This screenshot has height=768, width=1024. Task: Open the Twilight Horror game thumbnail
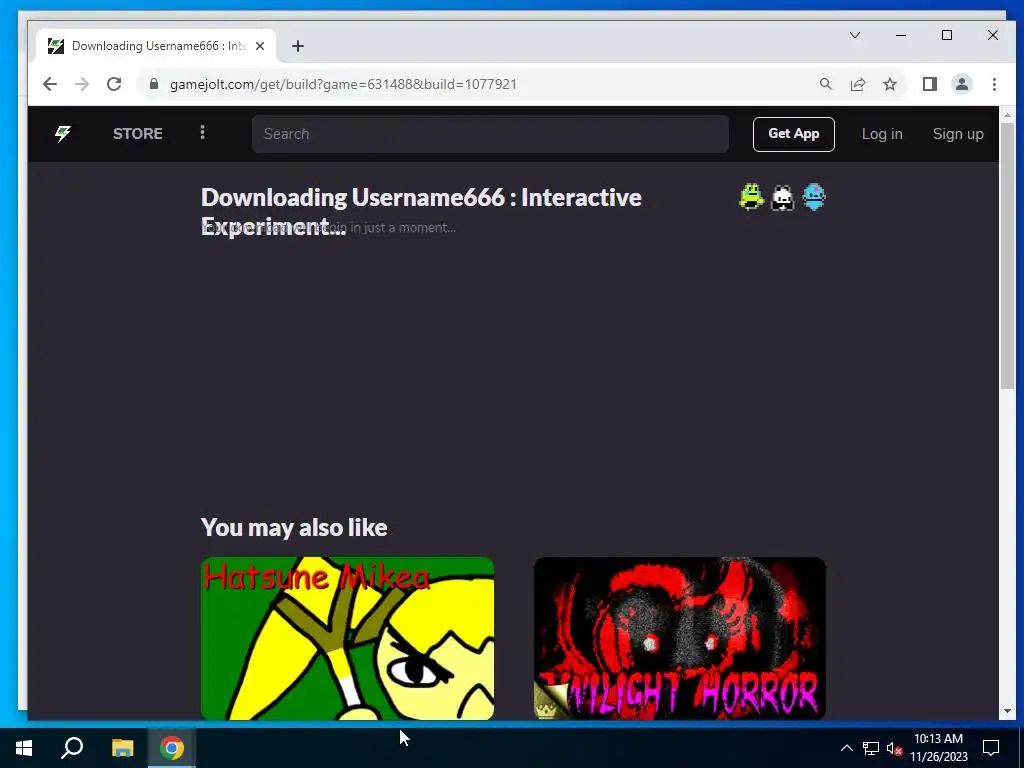point(680,638)
